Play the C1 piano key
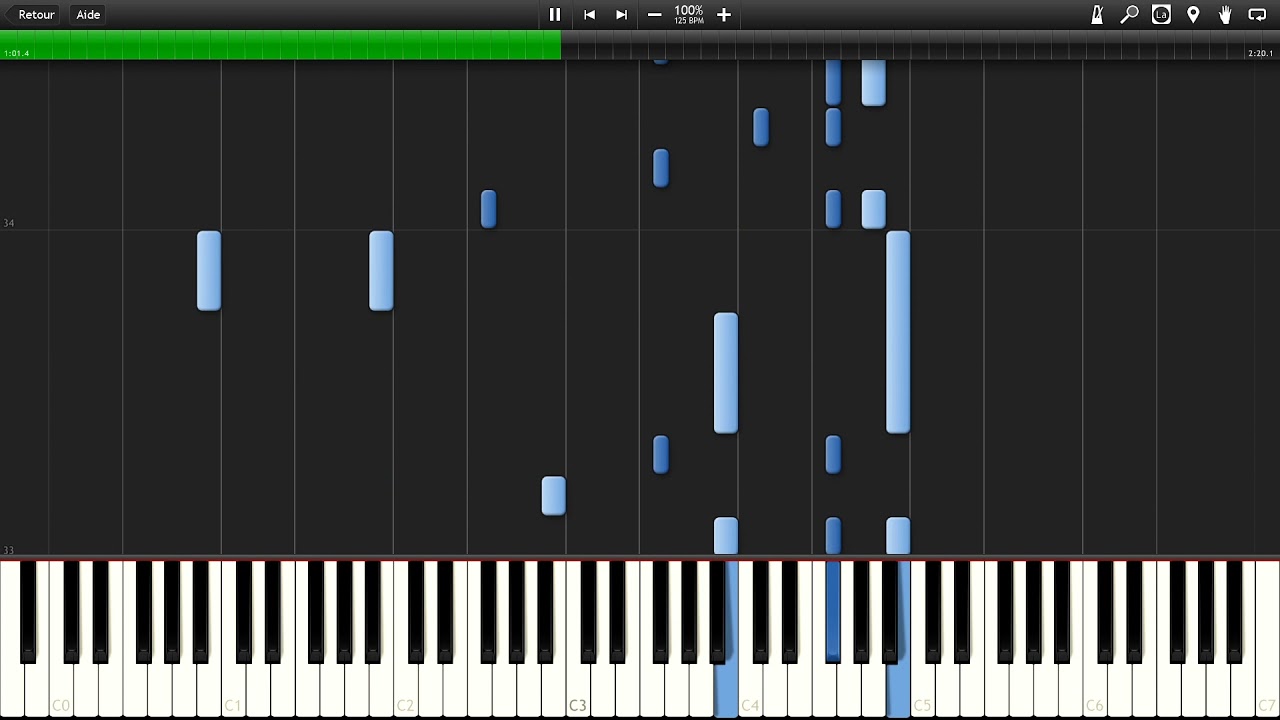The image size is (1280, 720). [233, 690]
